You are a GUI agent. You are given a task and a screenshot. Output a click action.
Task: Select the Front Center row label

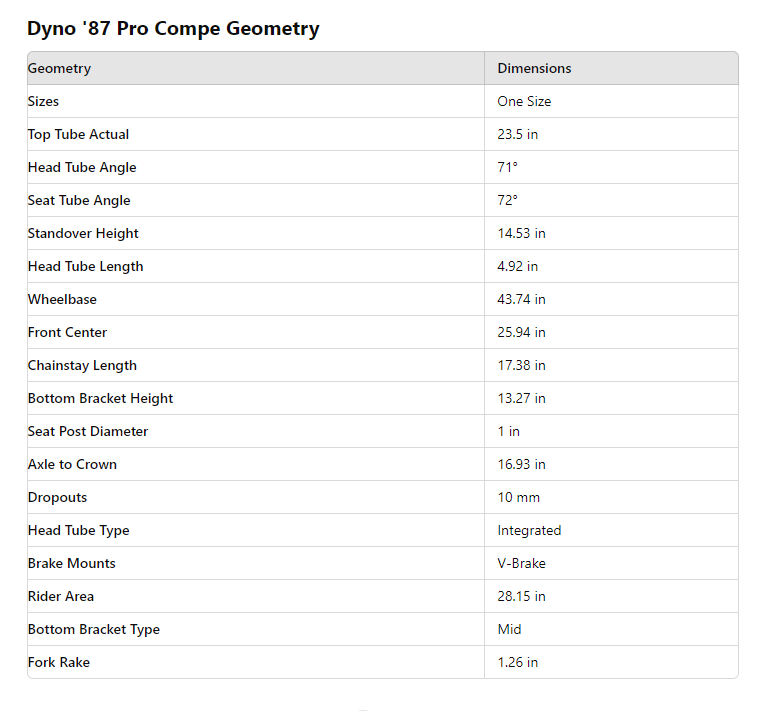coord(67,333)
